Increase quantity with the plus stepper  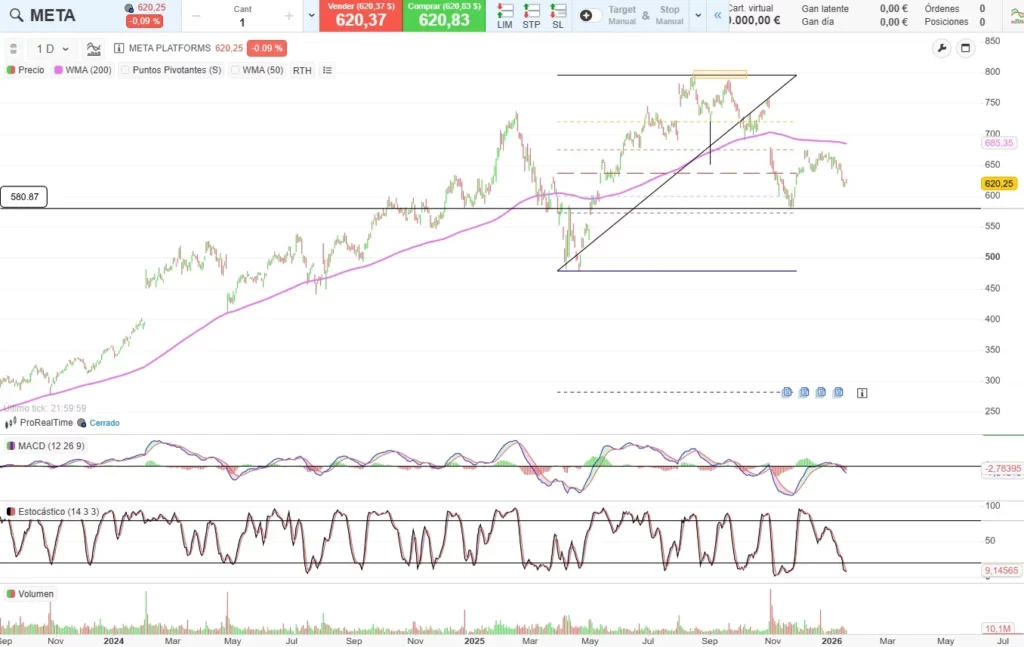pos(289,15)
